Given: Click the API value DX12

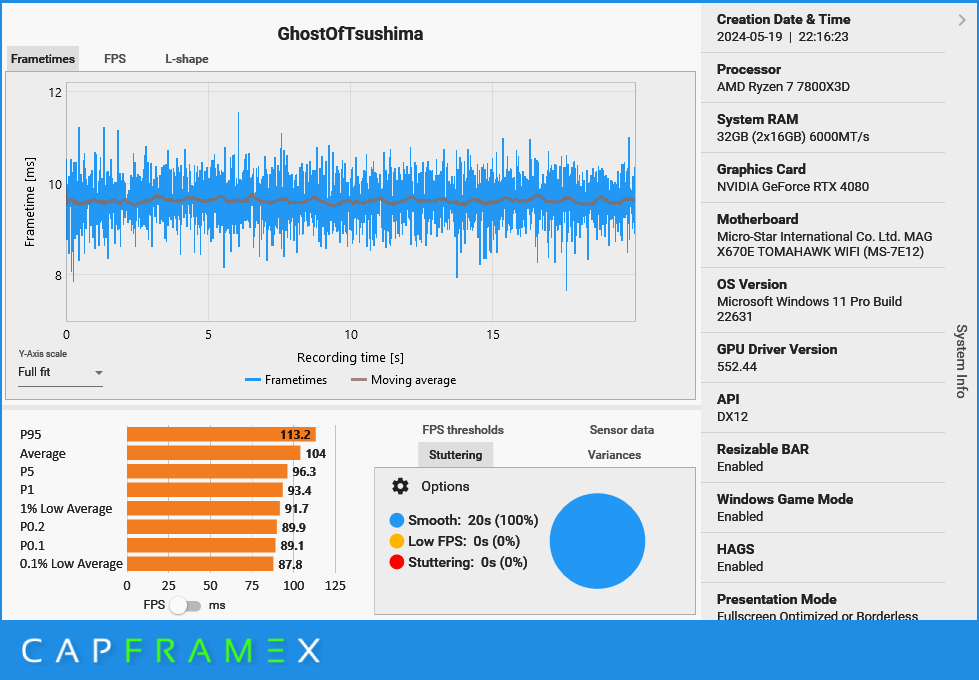Looking at the screenshot, I should pyautogui.click(x=732, y=416).
